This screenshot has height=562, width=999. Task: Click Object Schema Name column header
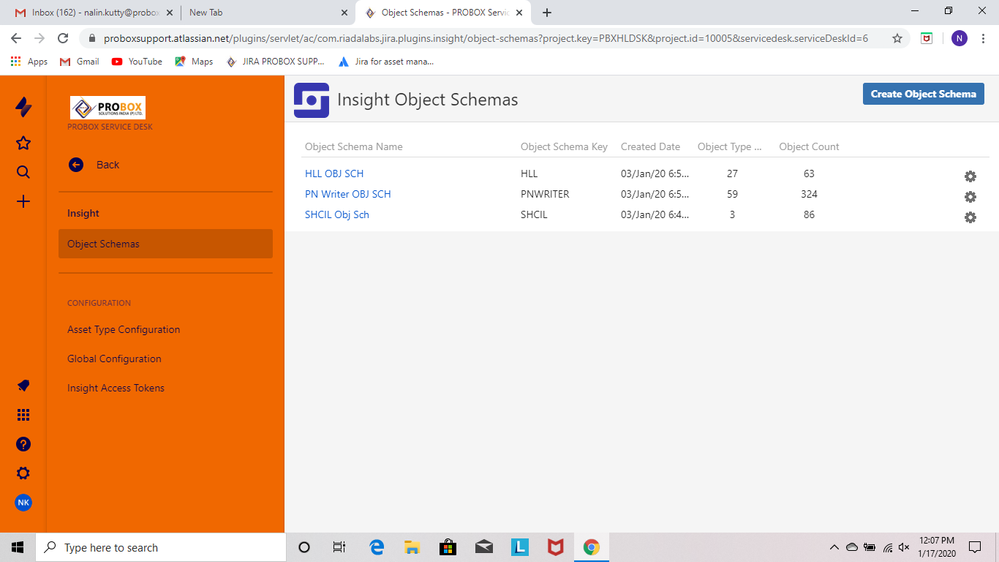354,147
